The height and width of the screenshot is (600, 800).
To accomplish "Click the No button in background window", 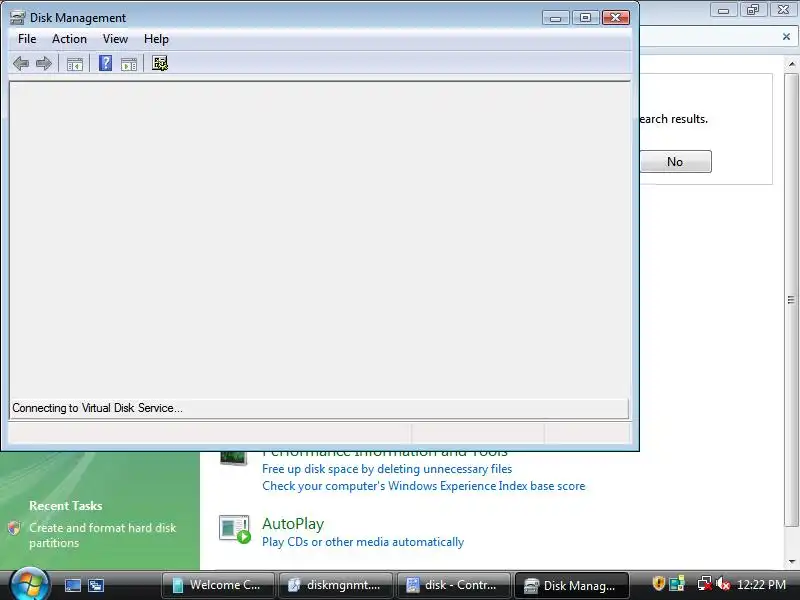I will click(x=676, y=162).
